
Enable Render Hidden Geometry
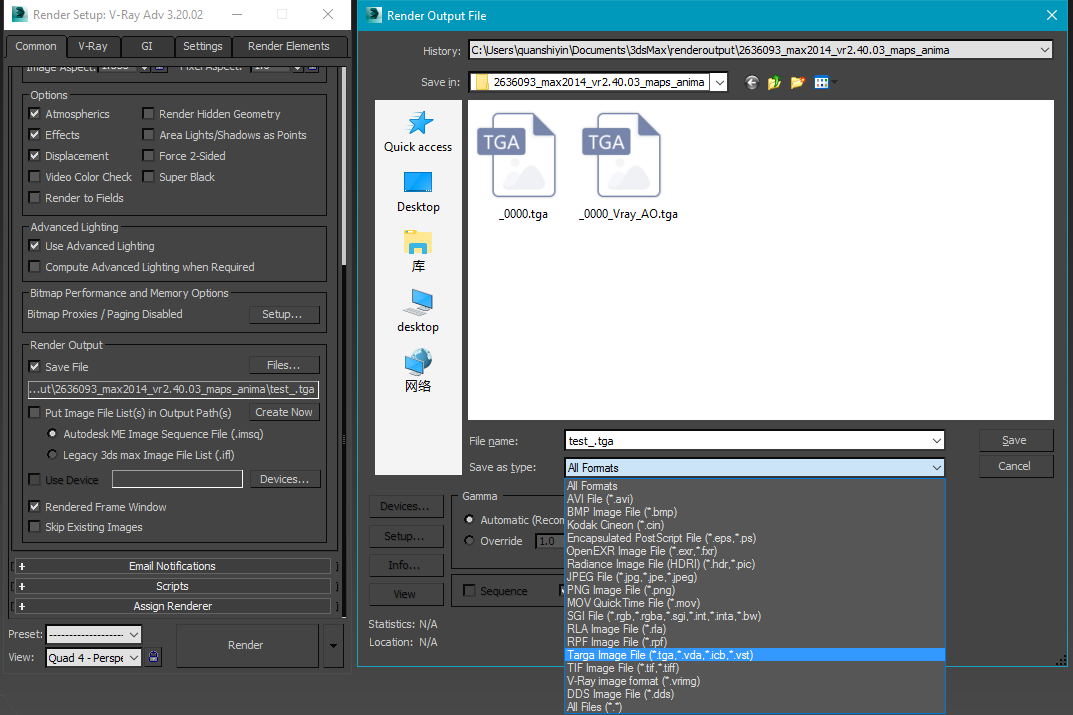148,114
